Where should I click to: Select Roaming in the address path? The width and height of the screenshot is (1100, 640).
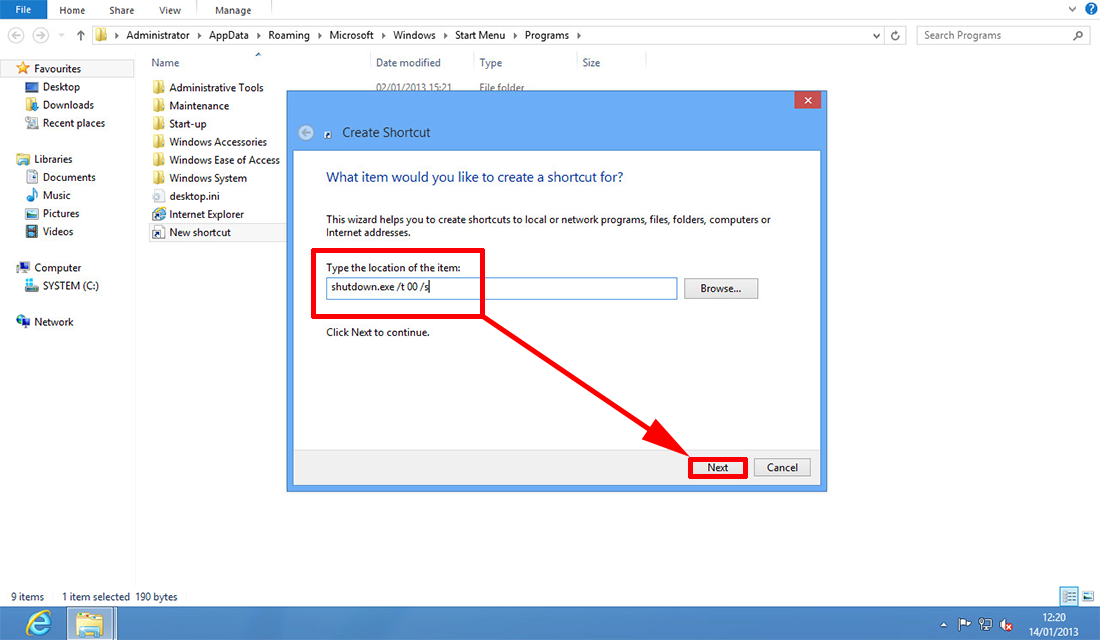288,35
